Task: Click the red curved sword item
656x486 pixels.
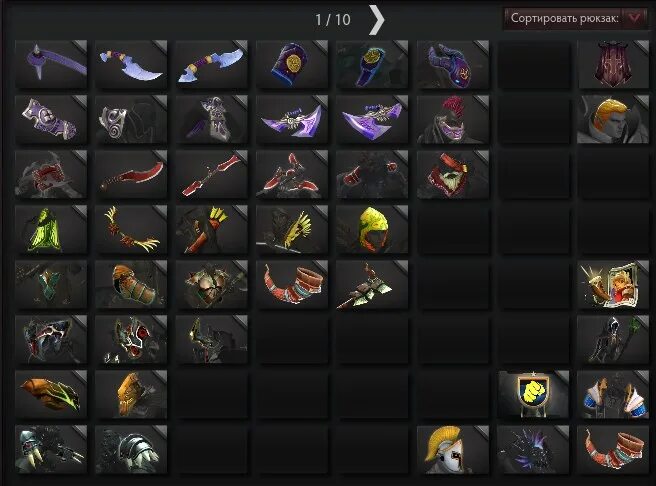Action: [x=131, y=174]
